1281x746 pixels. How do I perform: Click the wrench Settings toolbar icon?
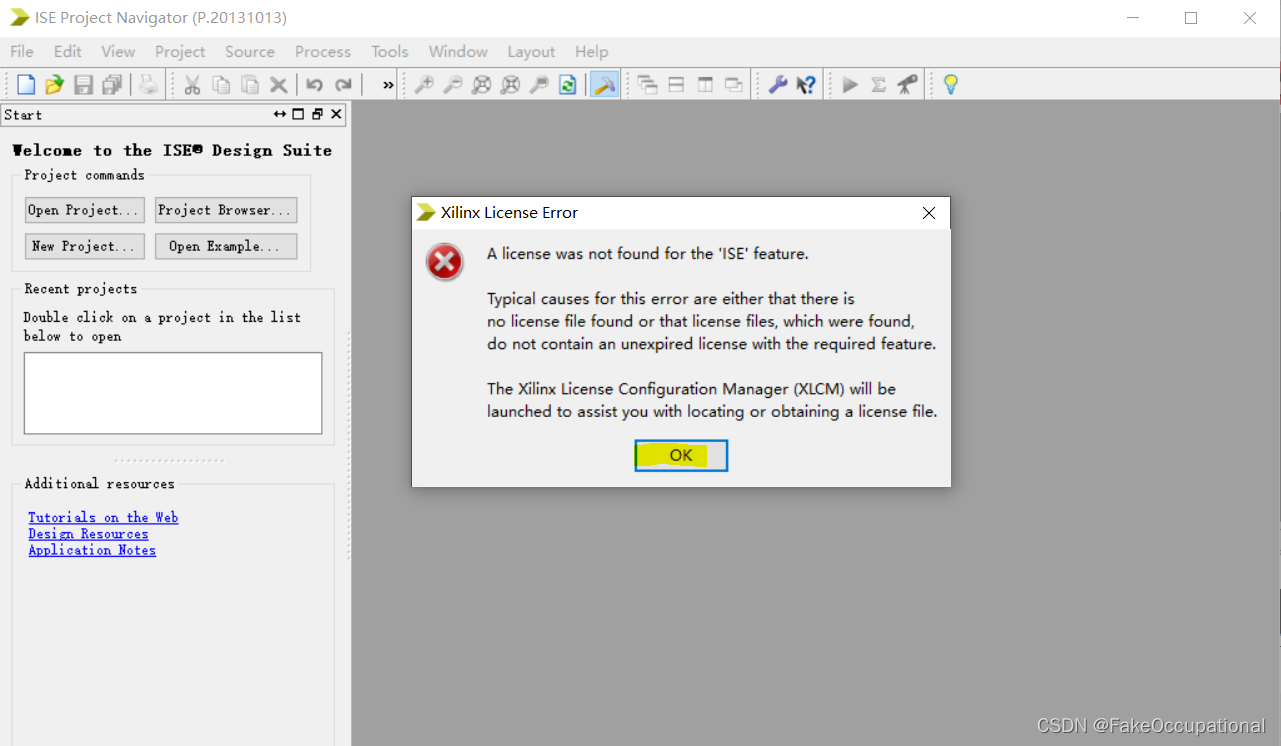tap(777, 84)
